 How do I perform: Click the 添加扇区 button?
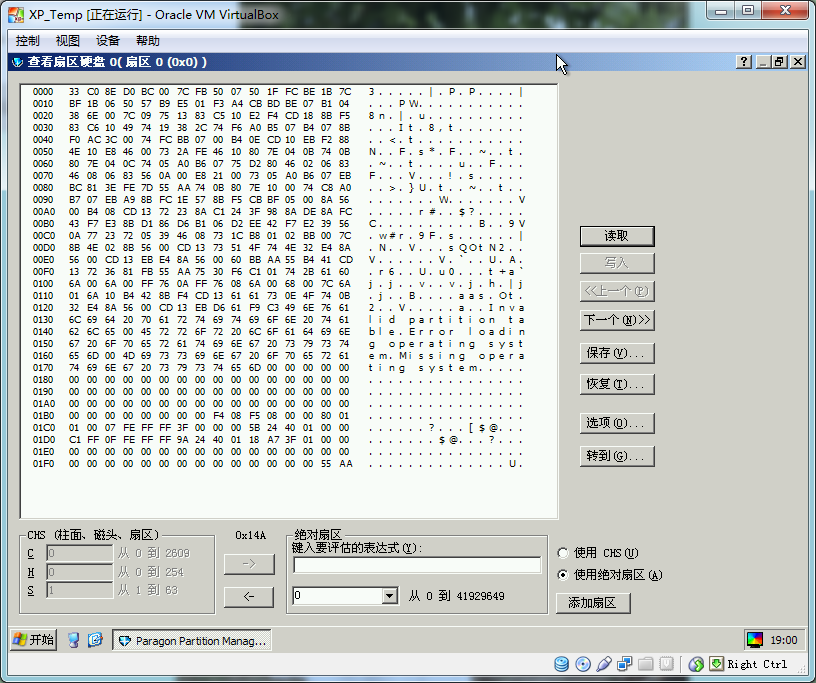pos(593,603)
